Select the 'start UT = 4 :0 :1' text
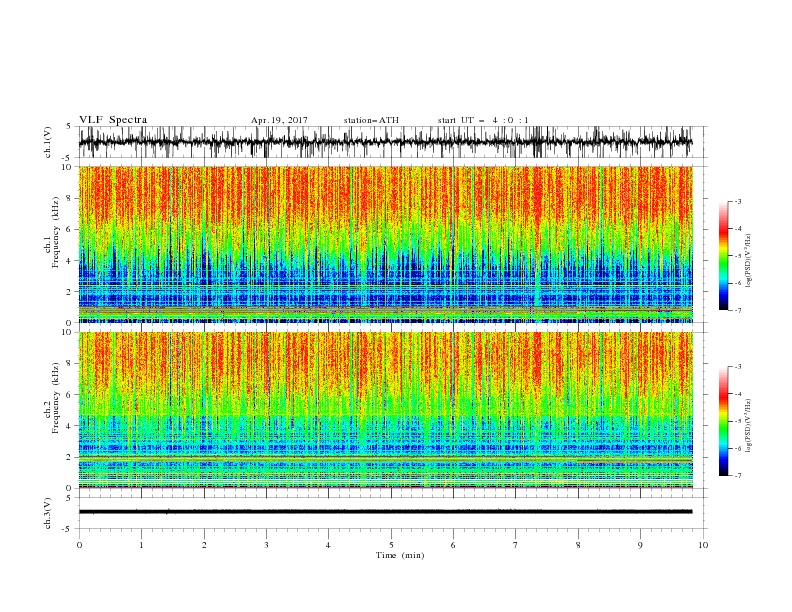This screenshot has height=612, width=792. pyautogui.click(x=483, y=120)
